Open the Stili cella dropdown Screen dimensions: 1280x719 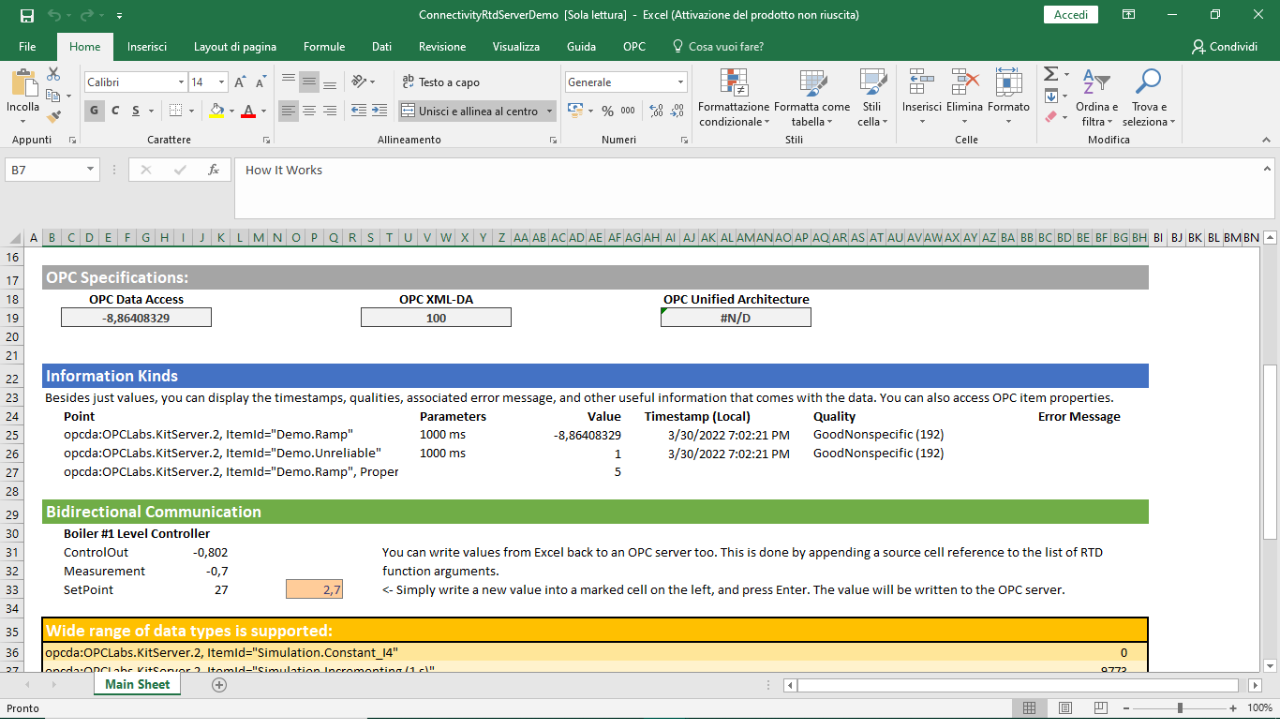(872, 97)
